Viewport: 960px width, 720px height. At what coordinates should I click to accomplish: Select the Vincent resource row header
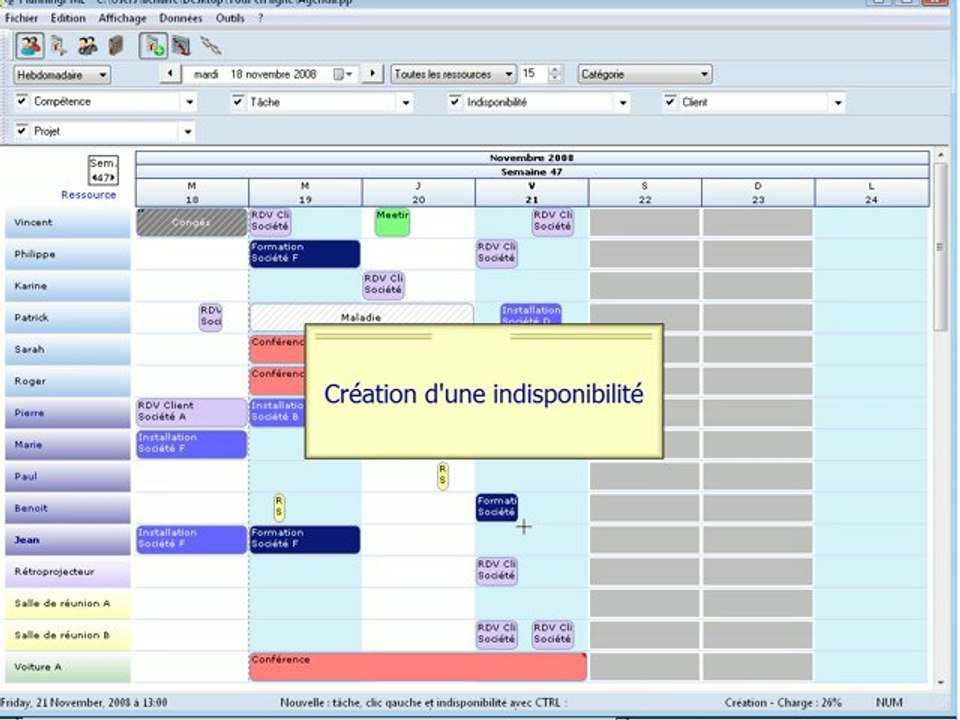pos(67,222)
